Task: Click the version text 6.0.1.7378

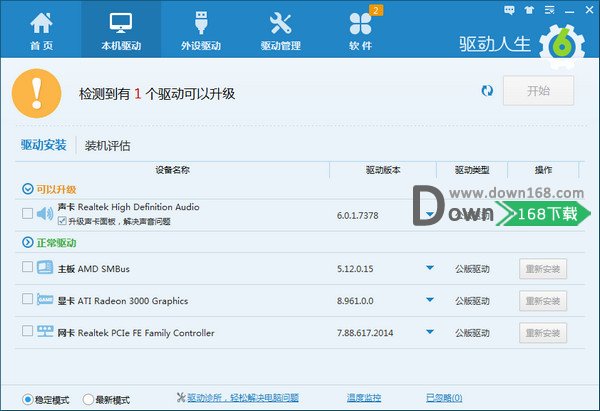Action: click(357, 215)
